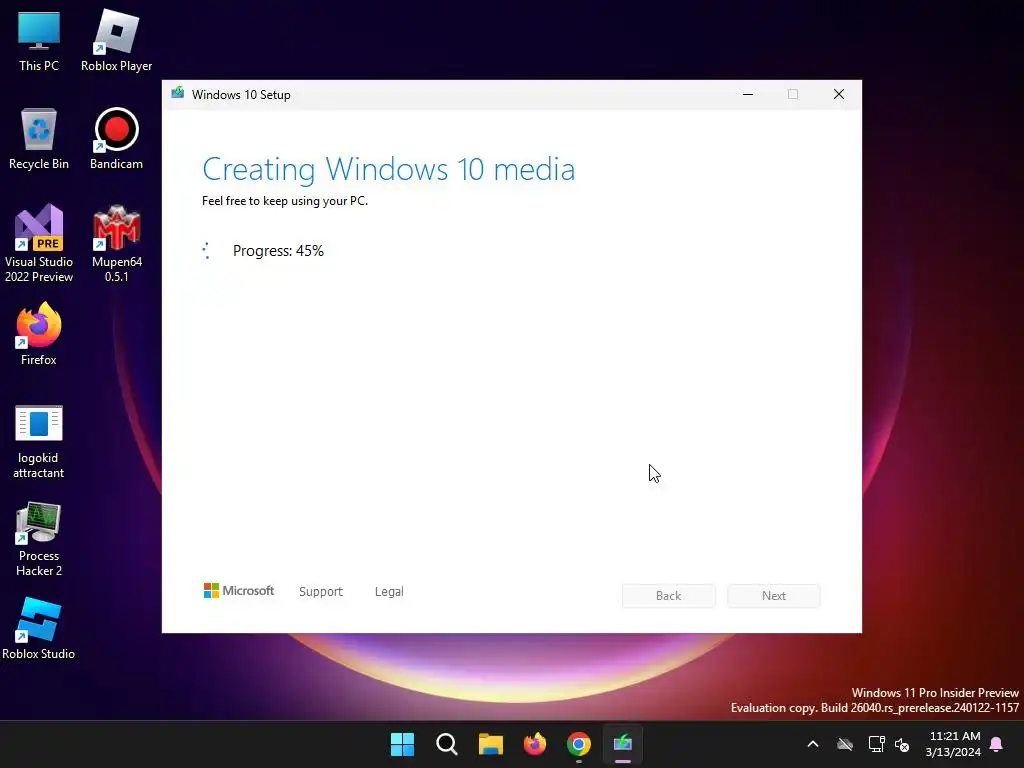Select Firefox desktop shortcut
The image size is (1024, 768).
click(x=39, y=334)
